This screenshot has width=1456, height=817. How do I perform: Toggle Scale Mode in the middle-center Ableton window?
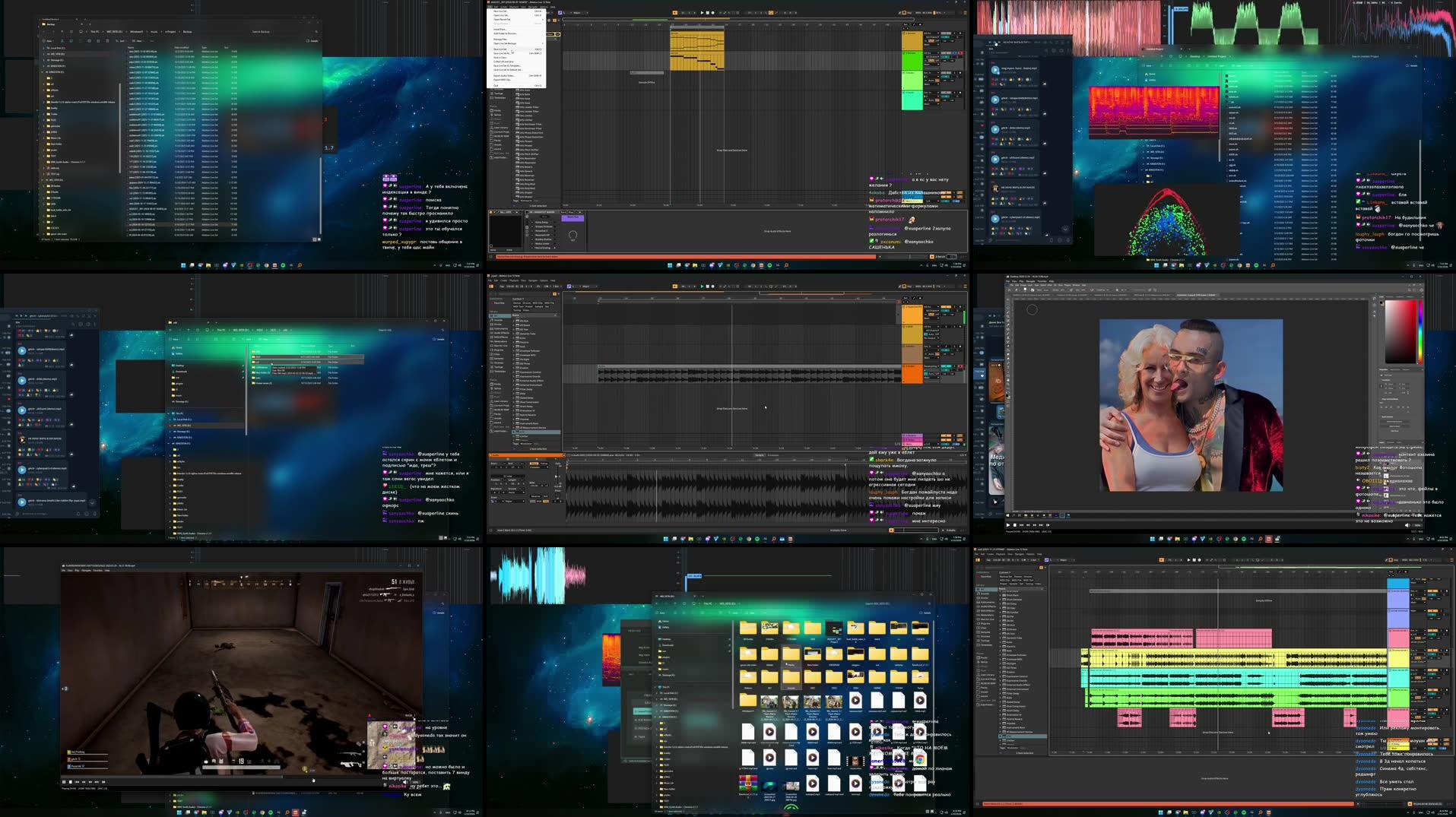(569, 287)
